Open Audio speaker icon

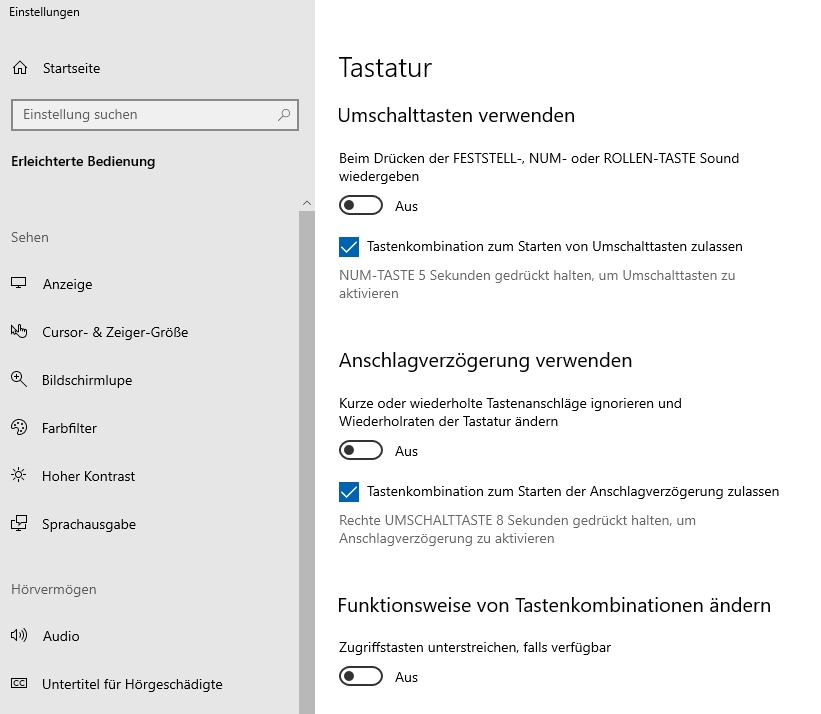pos(19,635)
